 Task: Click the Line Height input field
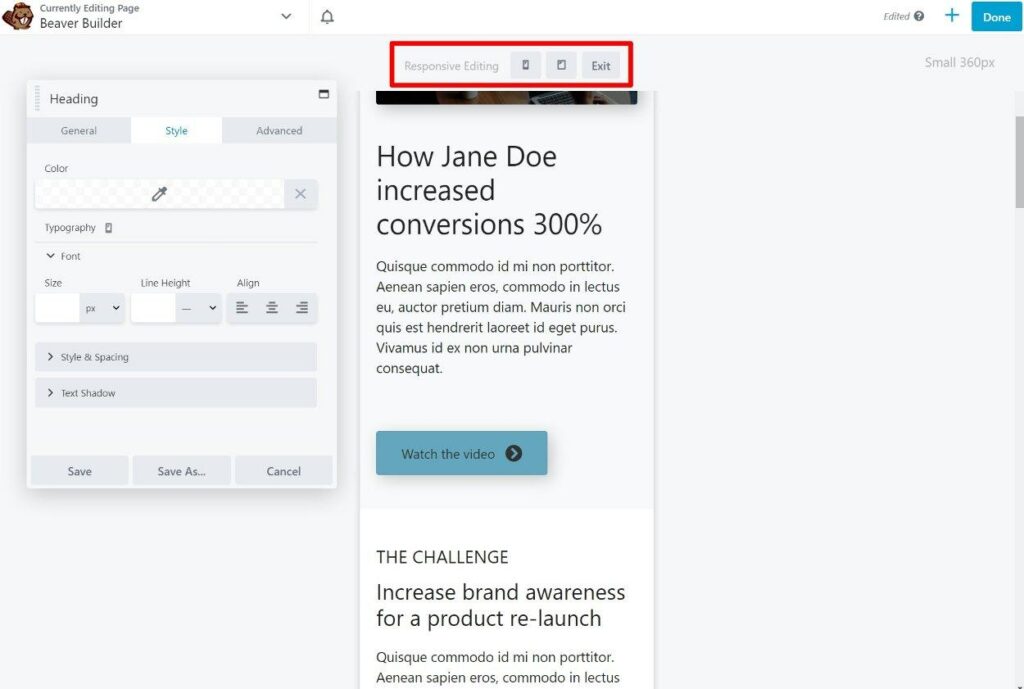pyautogui.click(x=153, y=308)
